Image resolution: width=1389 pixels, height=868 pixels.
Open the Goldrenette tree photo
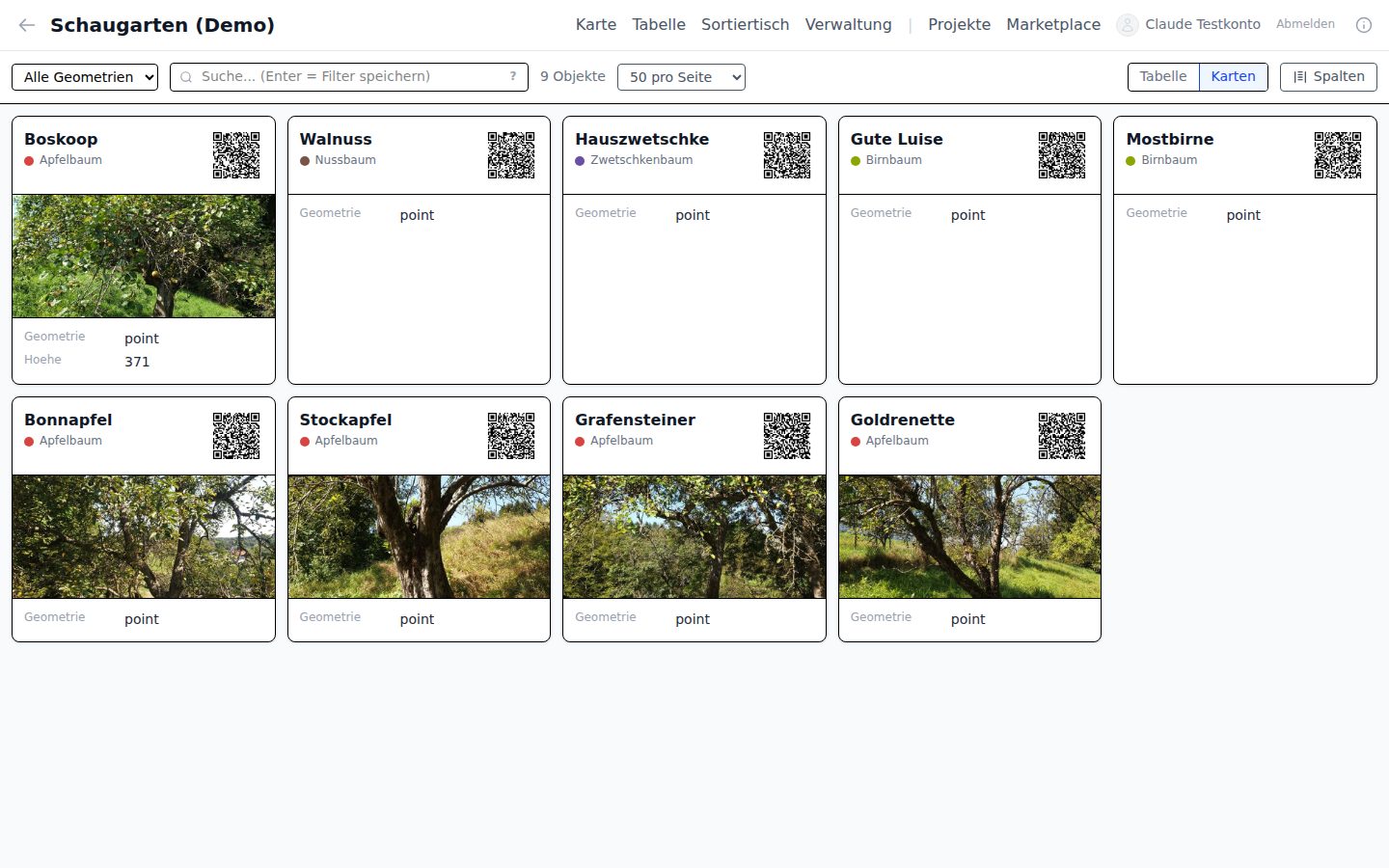(969, 537)
